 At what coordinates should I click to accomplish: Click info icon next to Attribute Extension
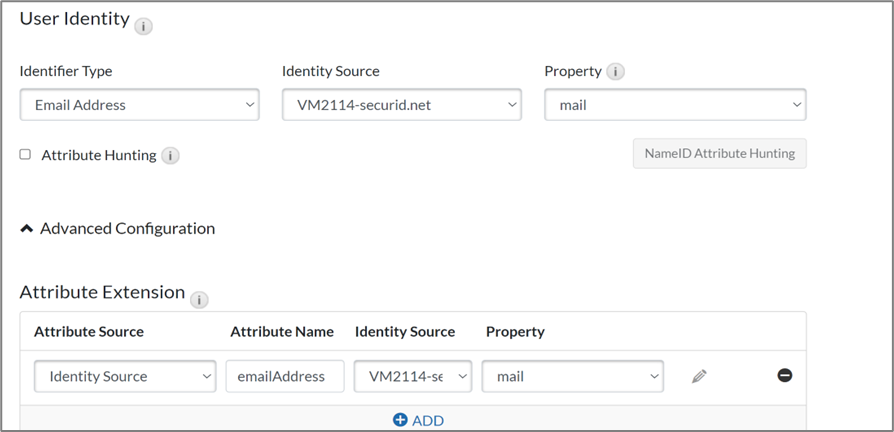[199, 299]
